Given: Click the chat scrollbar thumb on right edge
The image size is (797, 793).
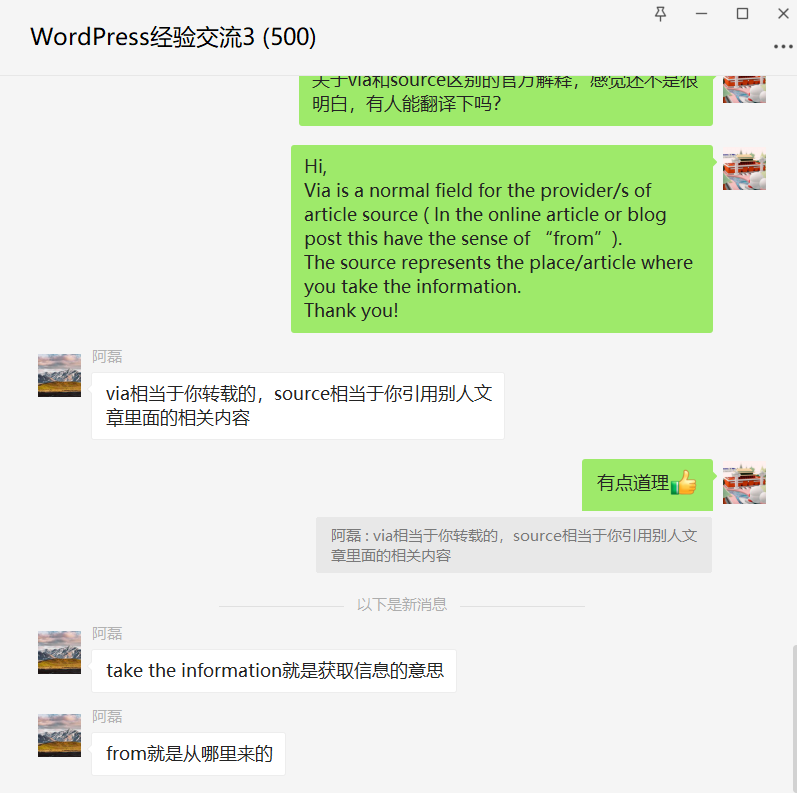Looking at the screenshot, I should click(794, 718).
